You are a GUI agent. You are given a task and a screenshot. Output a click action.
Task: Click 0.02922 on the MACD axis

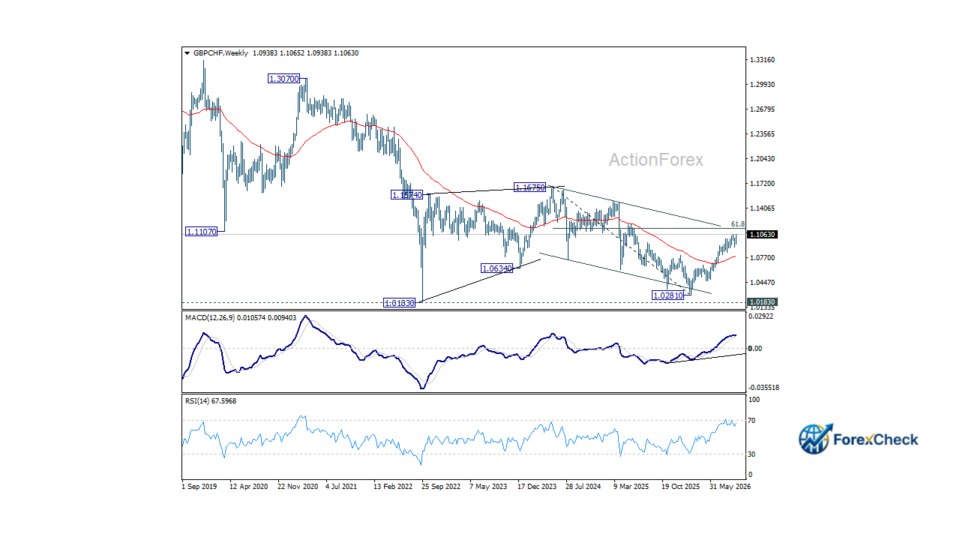(x=761, y=317)
